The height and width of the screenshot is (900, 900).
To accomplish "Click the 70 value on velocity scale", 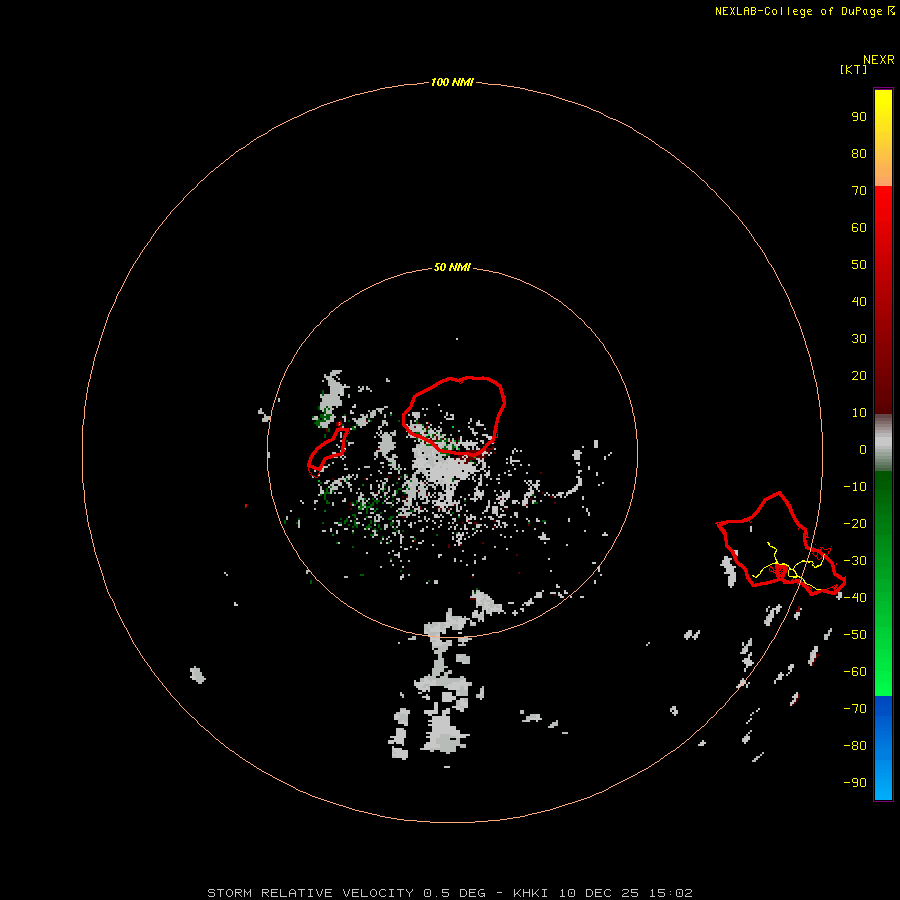I will tap(859, 191).
